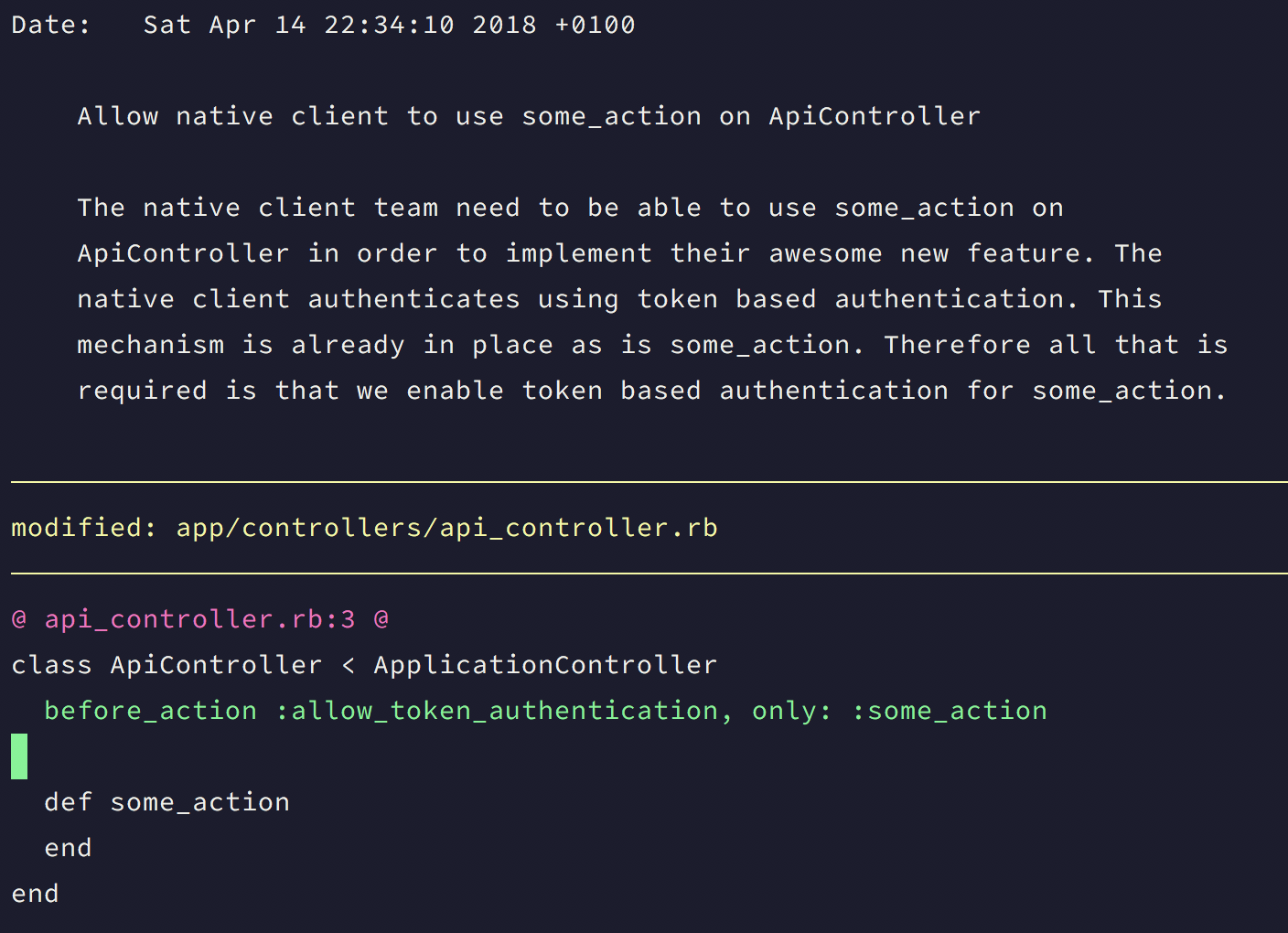Click the commit subject line starting 'Allow native client'
Viewport: 1288px width, 933px height.
[528, 116]
